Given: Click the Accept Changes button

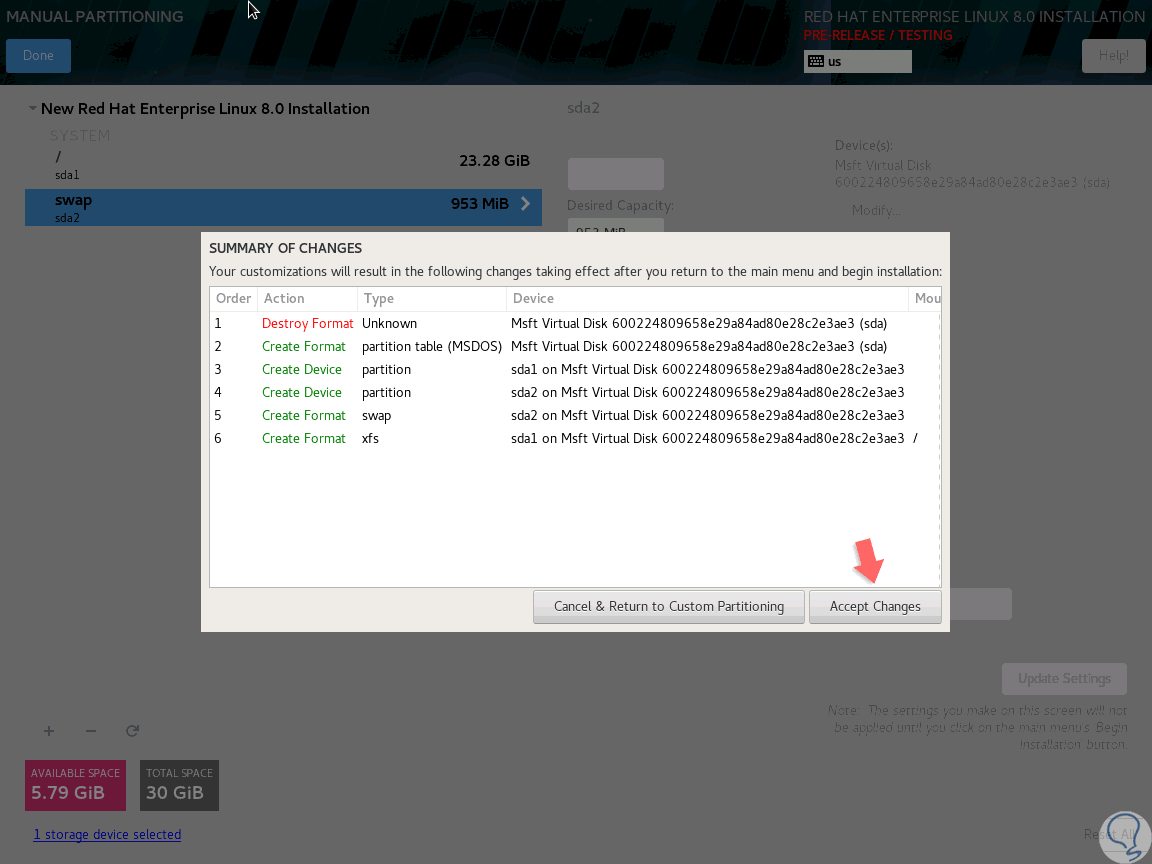Looking at the screenshot, I should click(x=874, y=607).
